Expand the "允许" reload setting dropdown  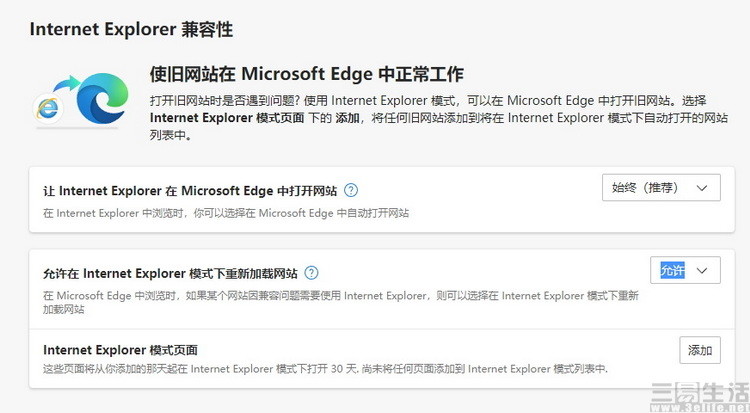[685, 270]
